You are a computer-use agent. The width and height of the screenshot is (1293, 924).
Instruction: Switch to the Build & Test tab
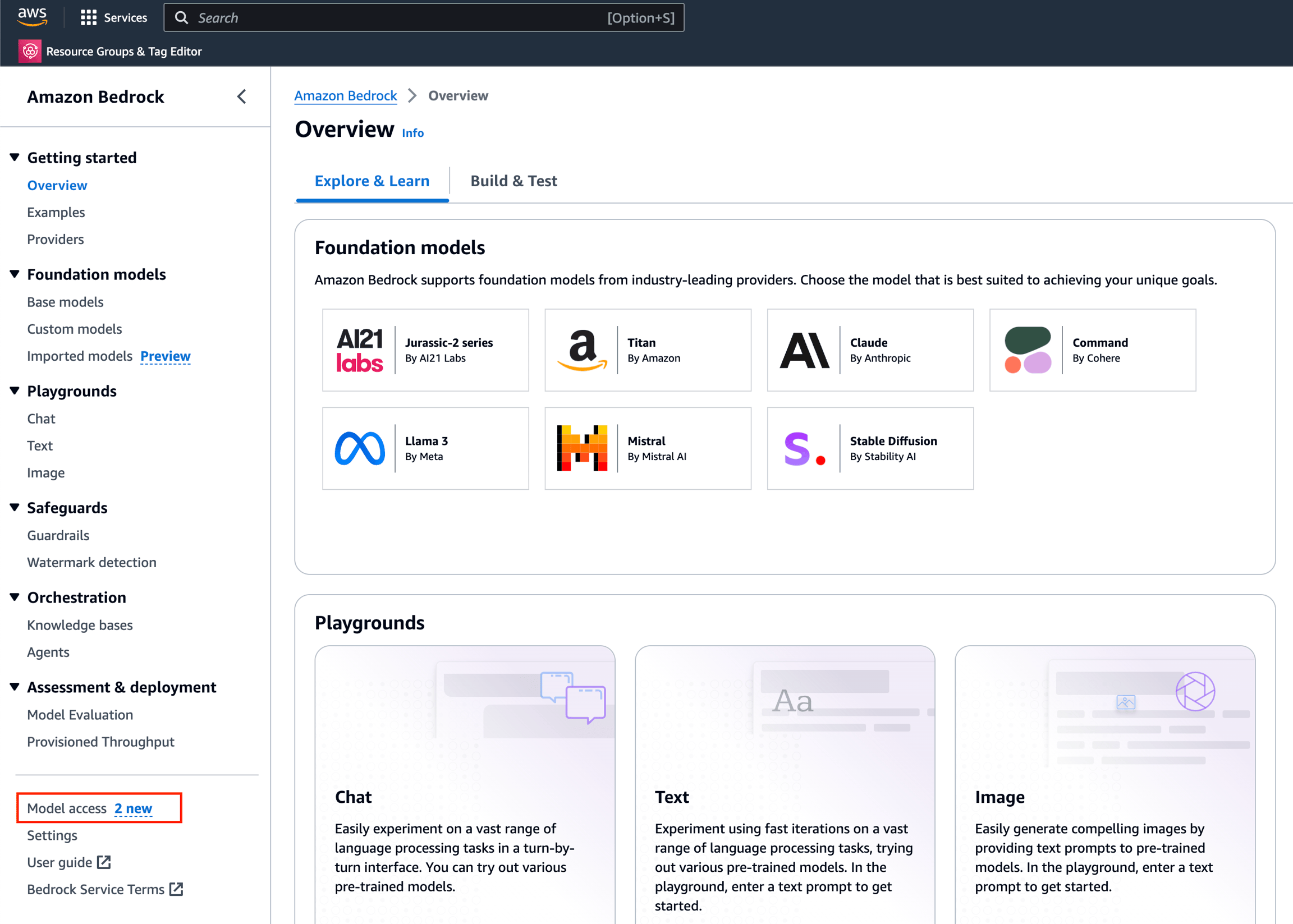click(x=513, y=181)
